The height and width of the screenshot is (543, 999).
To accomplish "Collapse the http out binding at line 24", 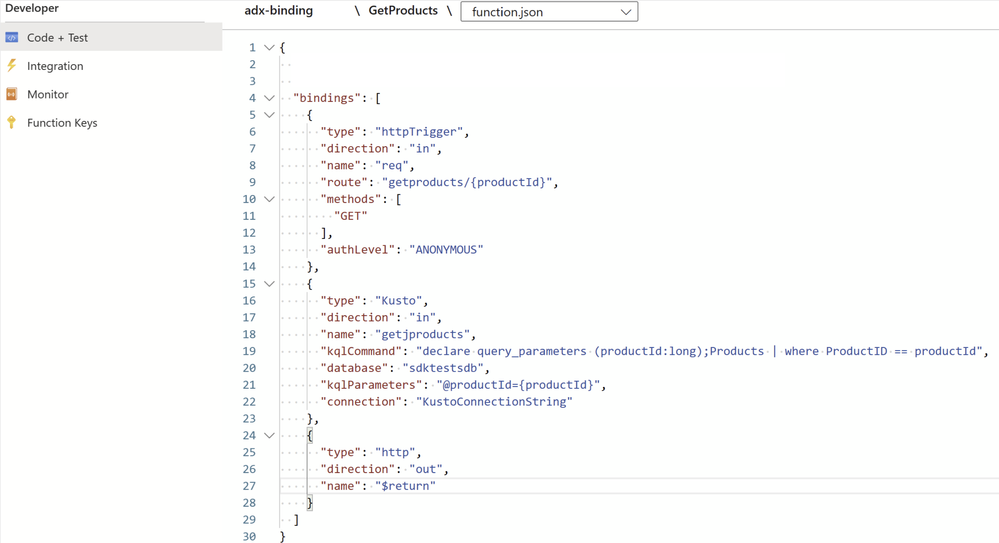I will (x=270, y=435).
